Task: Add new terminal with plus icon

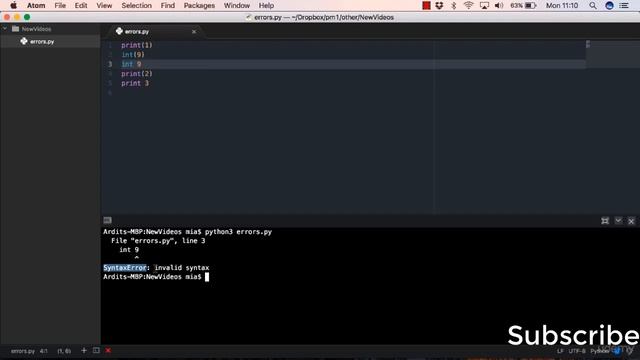Action: click(x=84, y=350)
